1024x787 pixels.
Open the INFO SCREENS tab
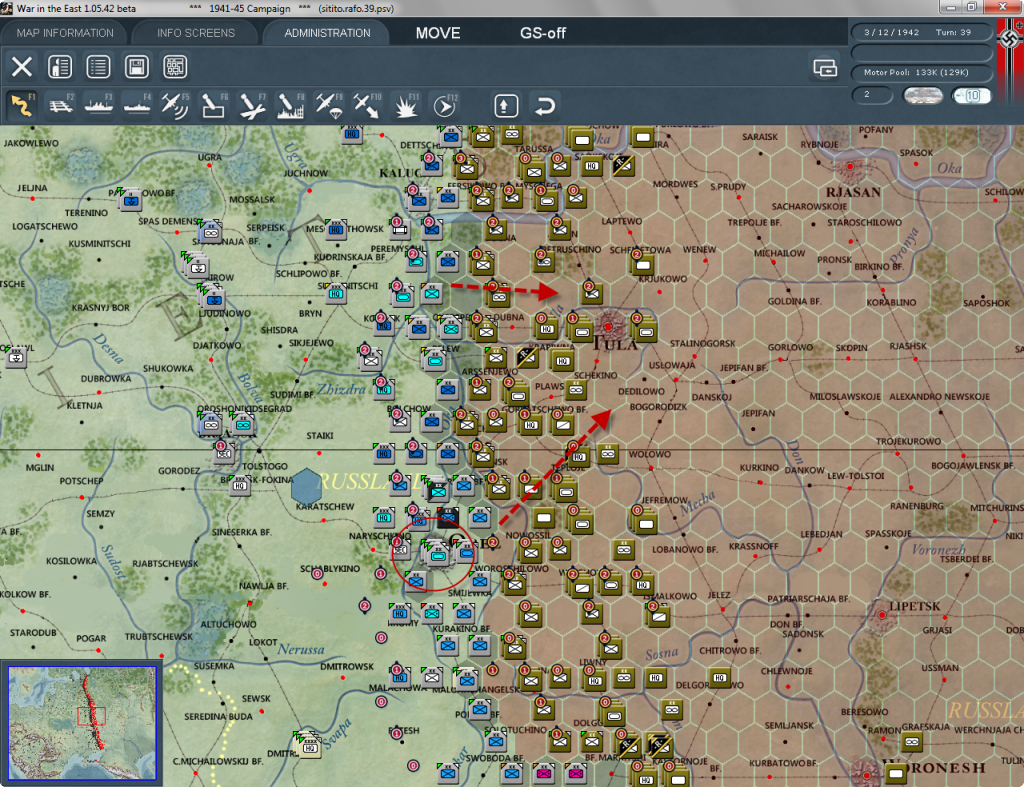click(195, 33)
